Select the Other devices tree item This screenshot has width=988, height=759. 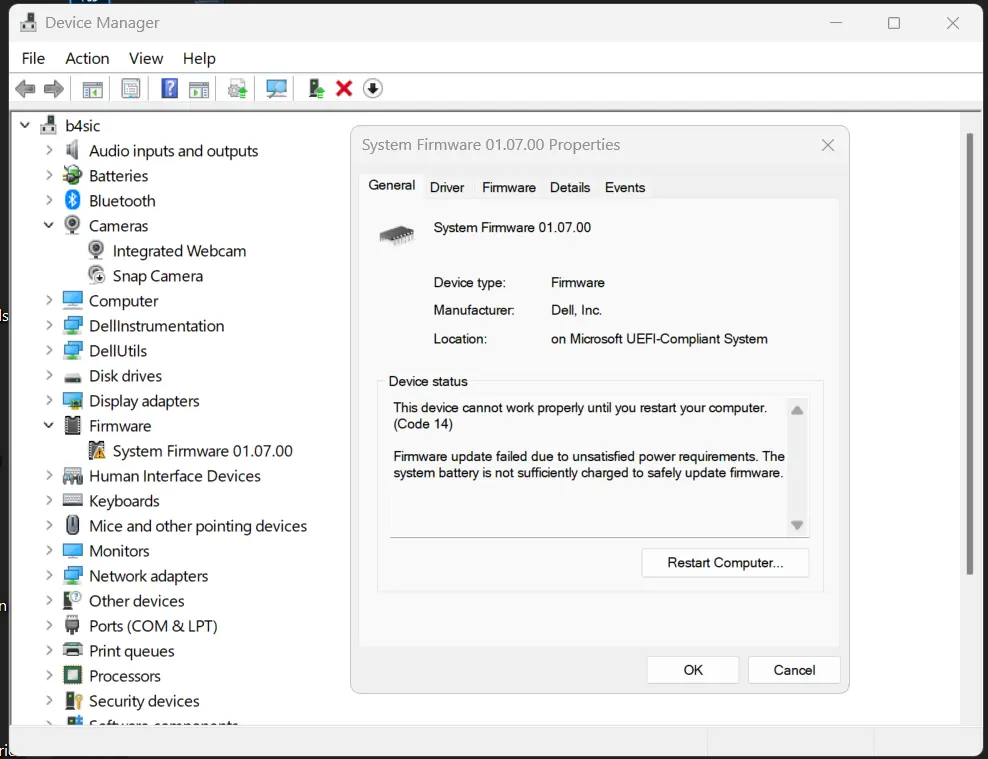pyautogui.click(x=136, y=601)
